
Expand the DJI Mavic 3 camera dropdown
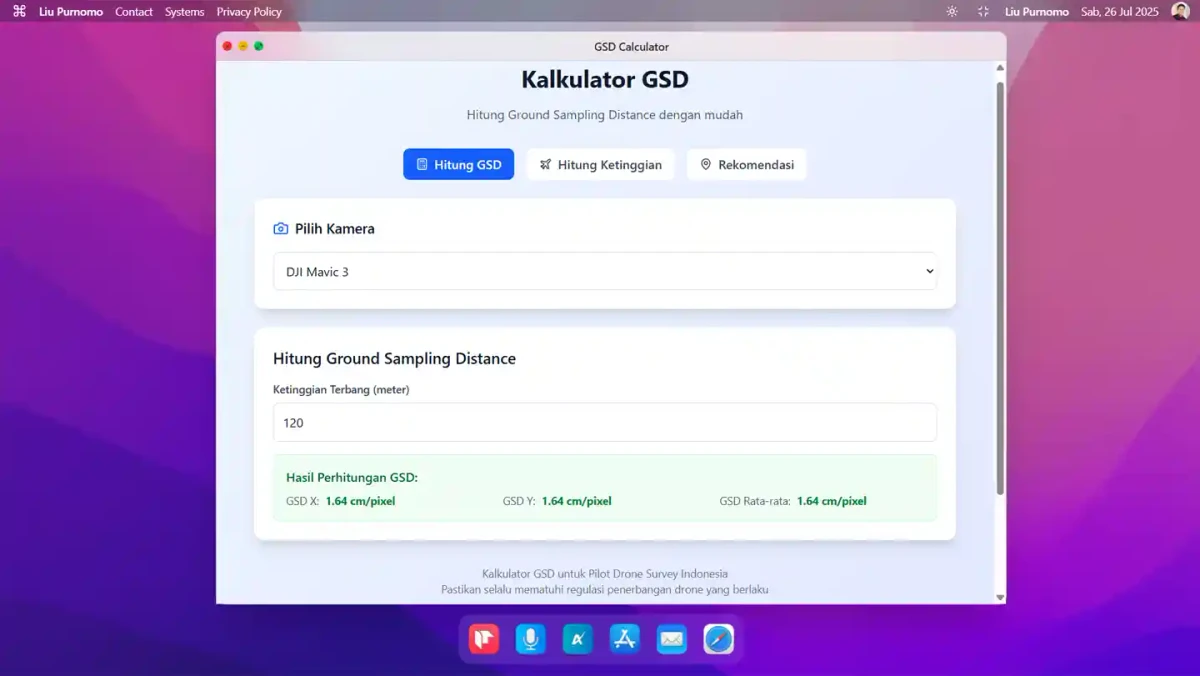coord(605,271)
